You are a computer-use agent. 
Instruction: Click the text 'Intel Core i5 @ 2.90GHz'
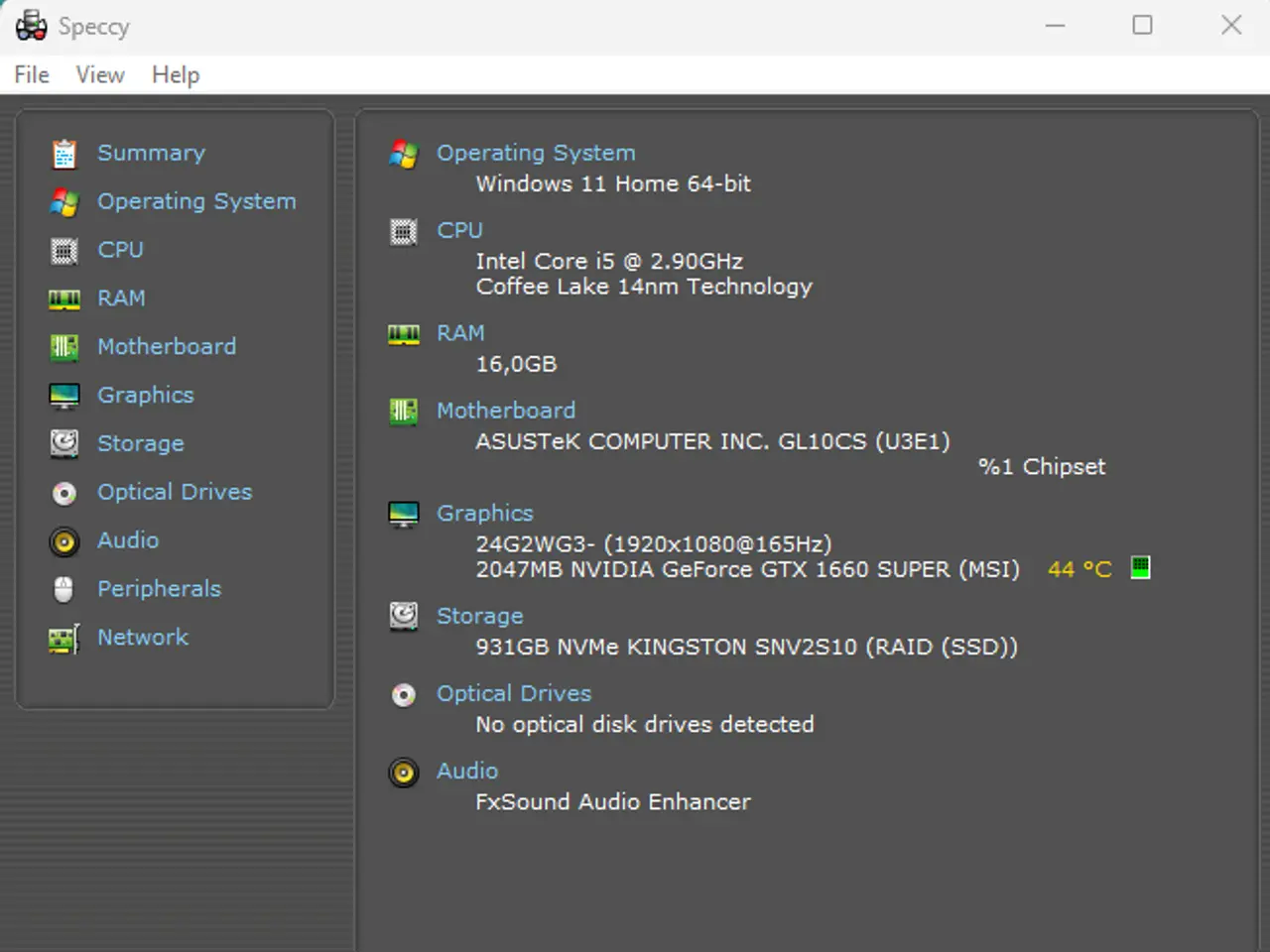pos(609,262)
